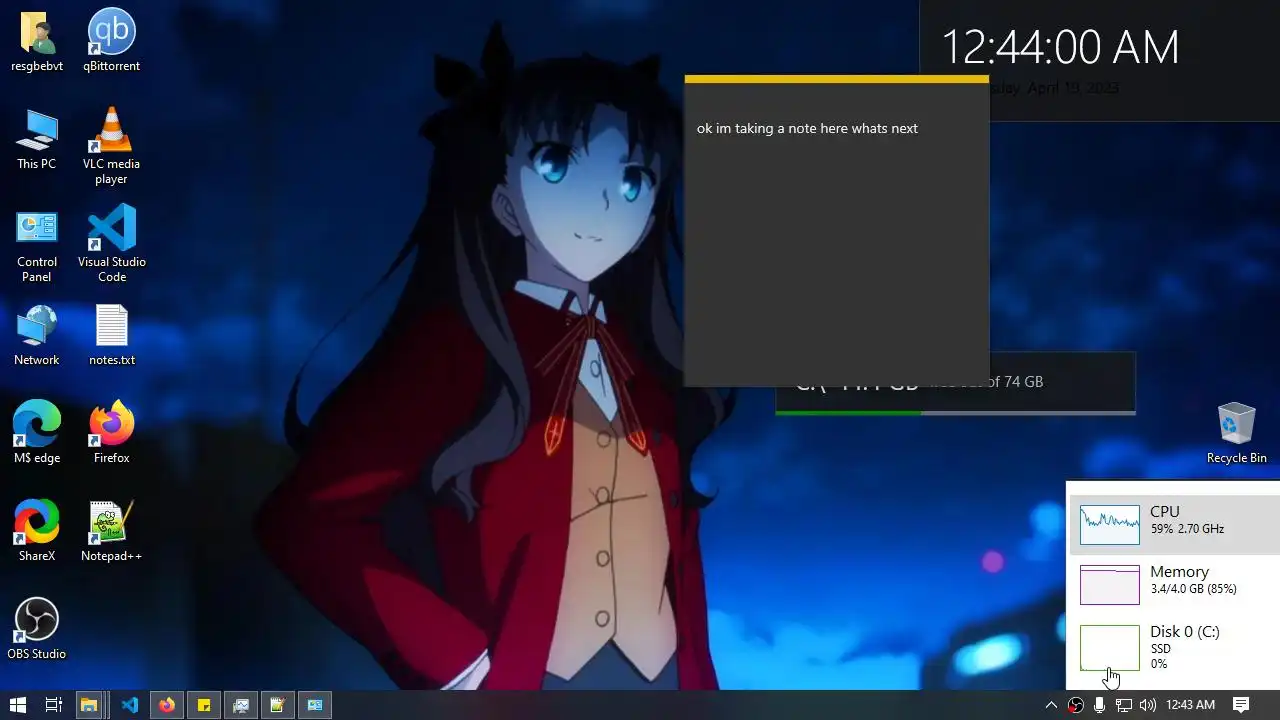Viewport: 1280px width, 720px height.
Task: Select the VLC media player shortcut
Action: click(x=111, y=146)
